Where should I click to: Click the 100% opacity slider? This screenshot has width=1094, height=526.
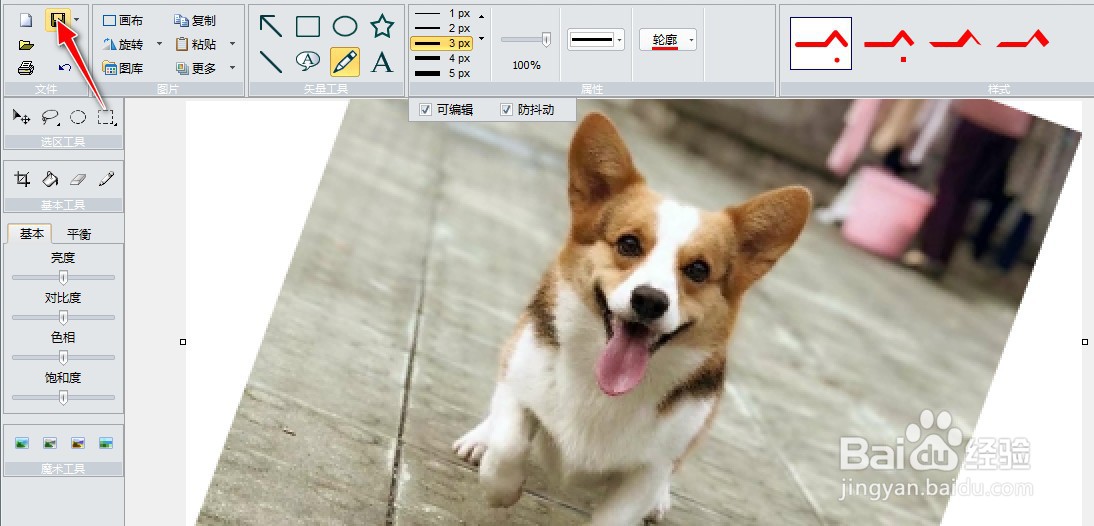point(526,40)
